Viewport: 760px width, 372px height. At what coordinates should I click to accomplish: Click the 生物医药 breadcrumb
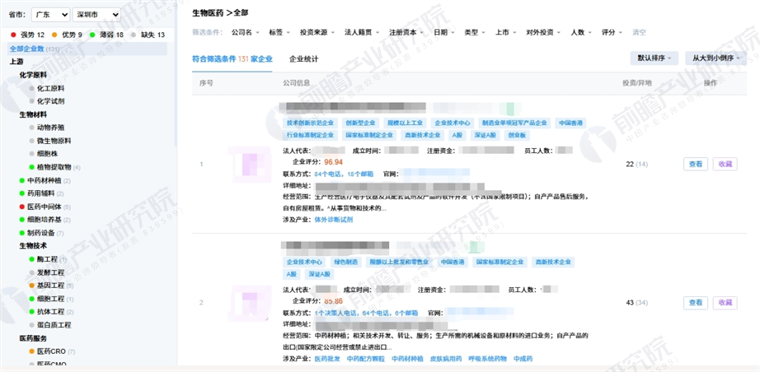click(x=207, y=13)
